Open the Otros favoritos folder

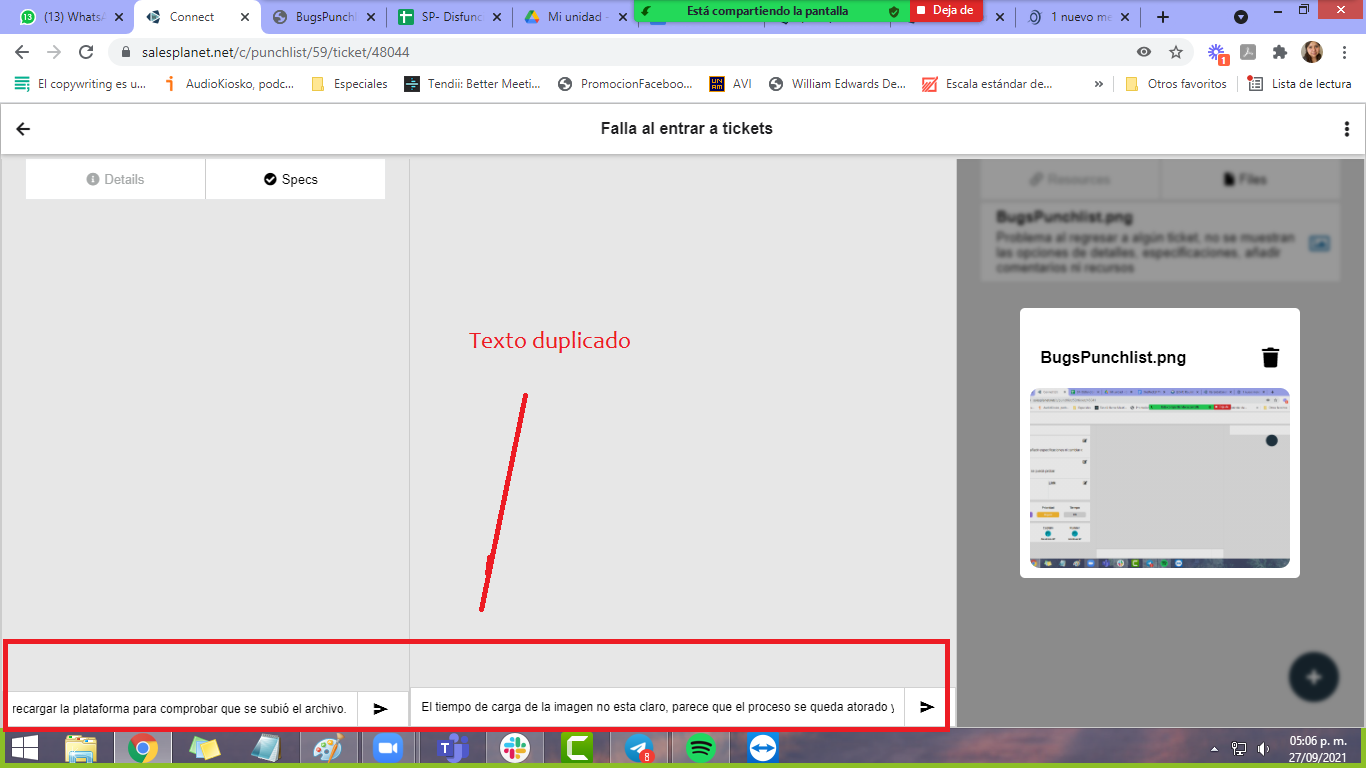pos(1176,84)
